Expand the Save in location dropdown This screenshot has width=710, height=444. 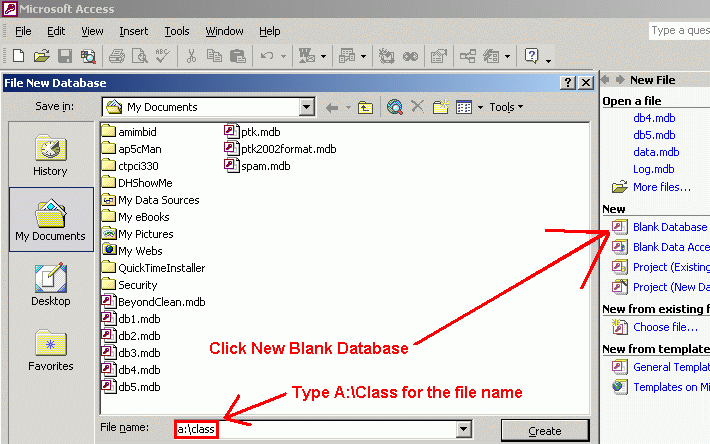pos(307,107)
